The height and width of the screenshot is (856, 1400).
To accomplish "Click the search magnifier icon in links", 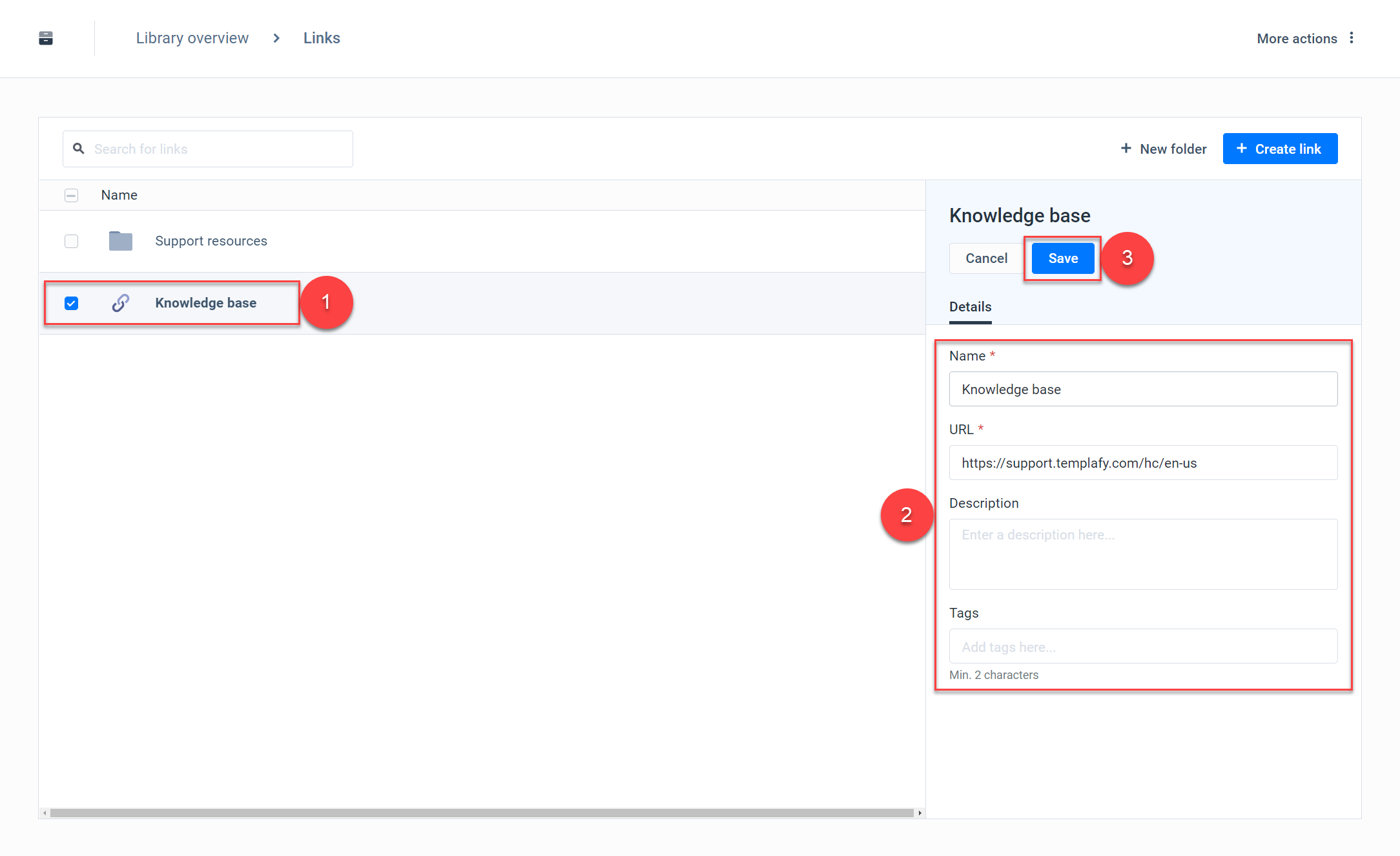I will tap(79, 149).
